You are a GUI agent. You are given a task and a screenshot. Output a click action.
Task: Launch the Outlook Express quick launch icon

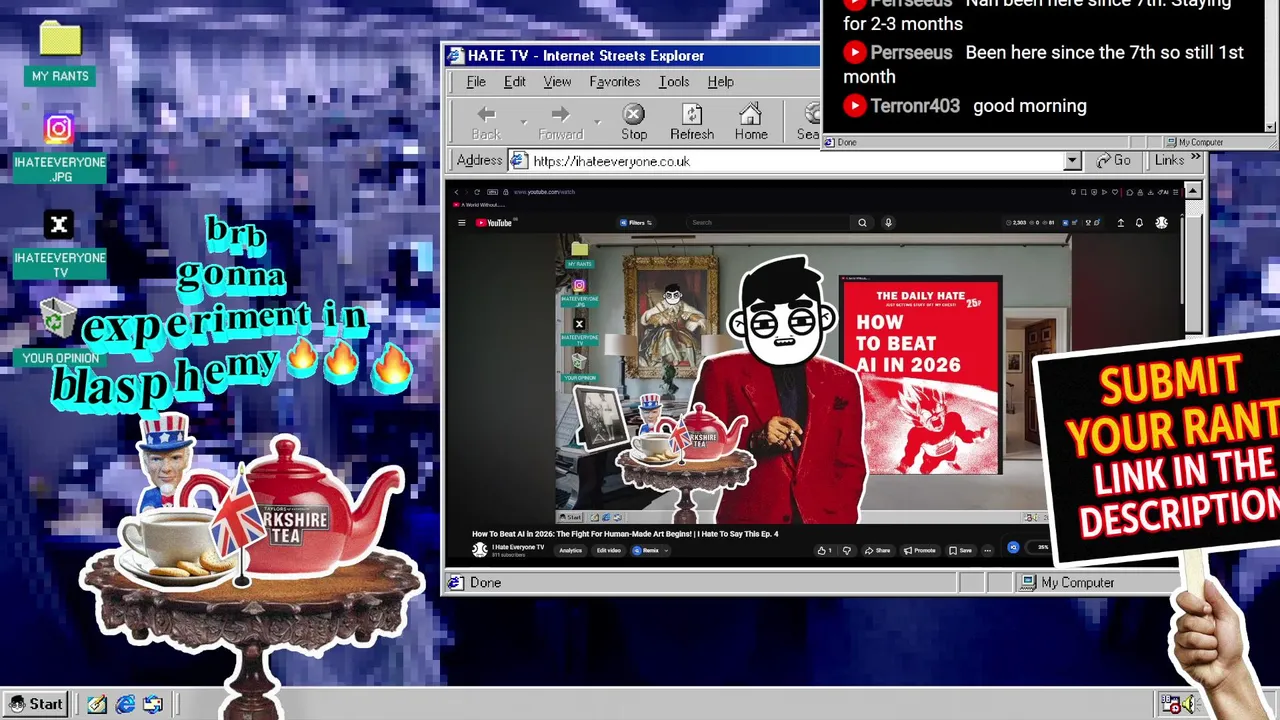coord(152,704)
